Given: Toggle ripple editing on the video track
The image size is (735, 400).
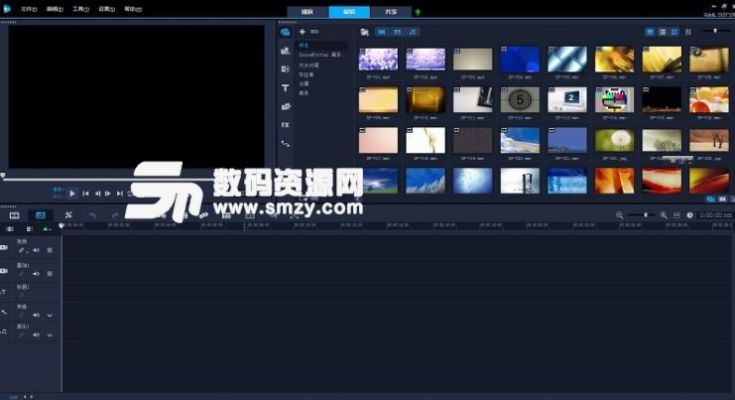Looking at the screenshot, I should [22, 250].
